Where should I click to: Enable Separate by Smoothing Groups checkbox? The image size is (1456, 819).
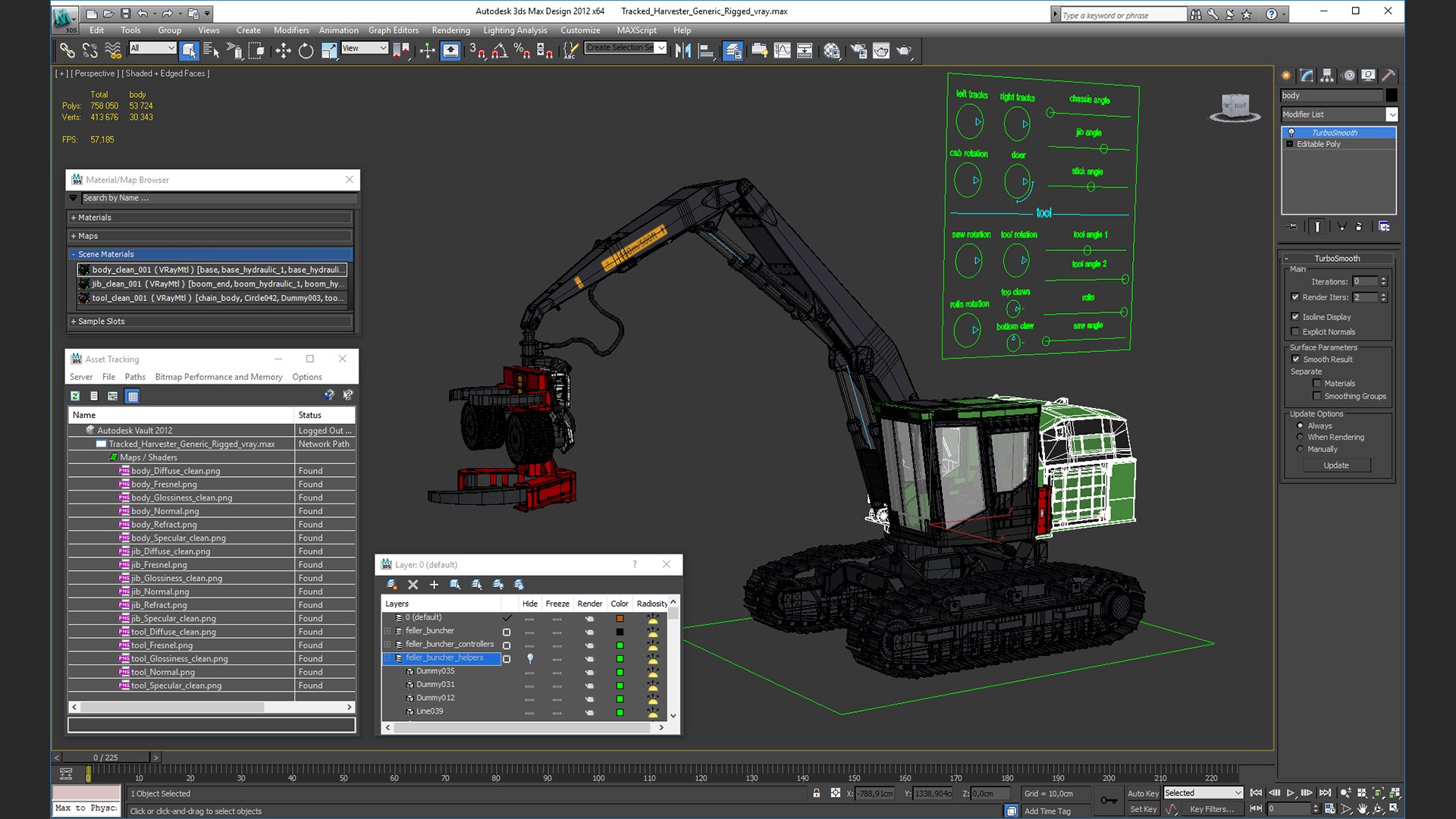(x=1317, y=396)
